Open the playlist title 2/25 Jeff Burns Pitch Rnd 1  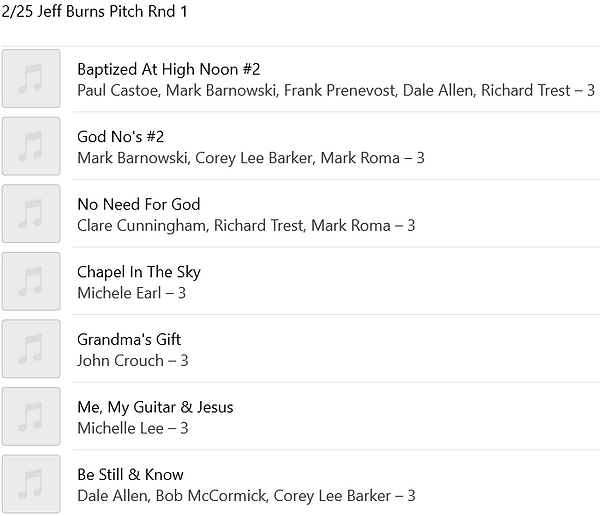point(95,12)
